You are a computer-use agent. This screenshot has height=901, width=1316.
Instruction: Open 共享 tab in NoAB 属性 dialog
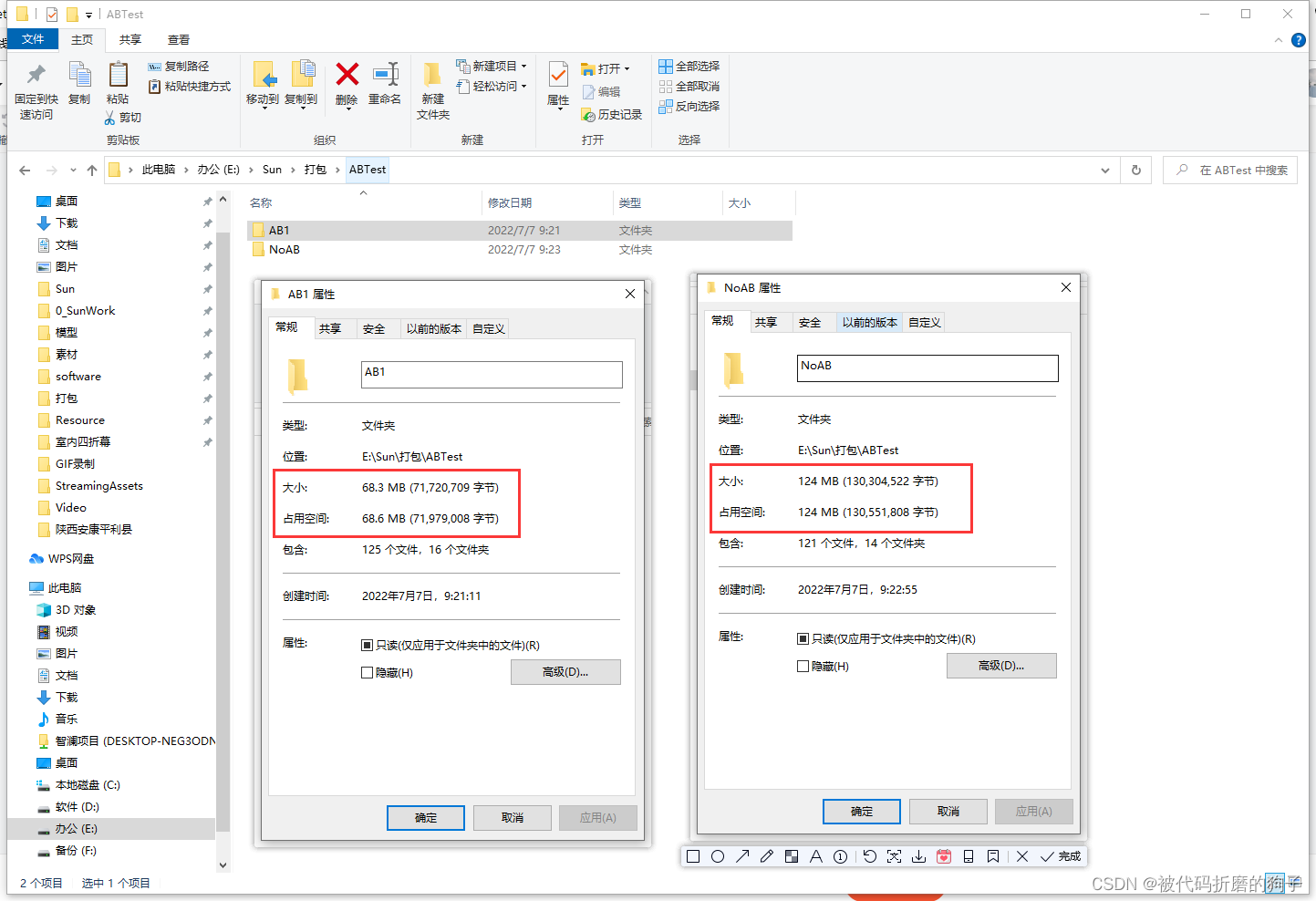tap(766, 323)
